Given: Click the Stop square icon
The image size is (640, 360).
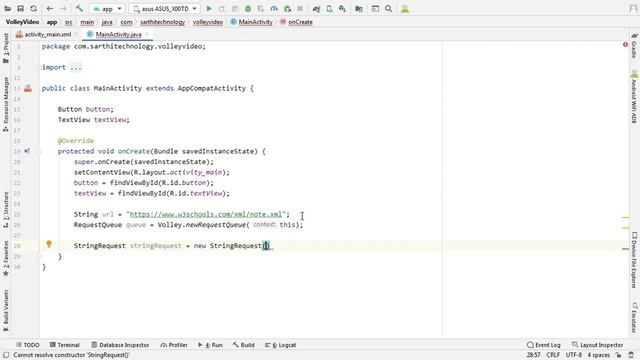Looking at the screenshot, I should pos(300,9).
